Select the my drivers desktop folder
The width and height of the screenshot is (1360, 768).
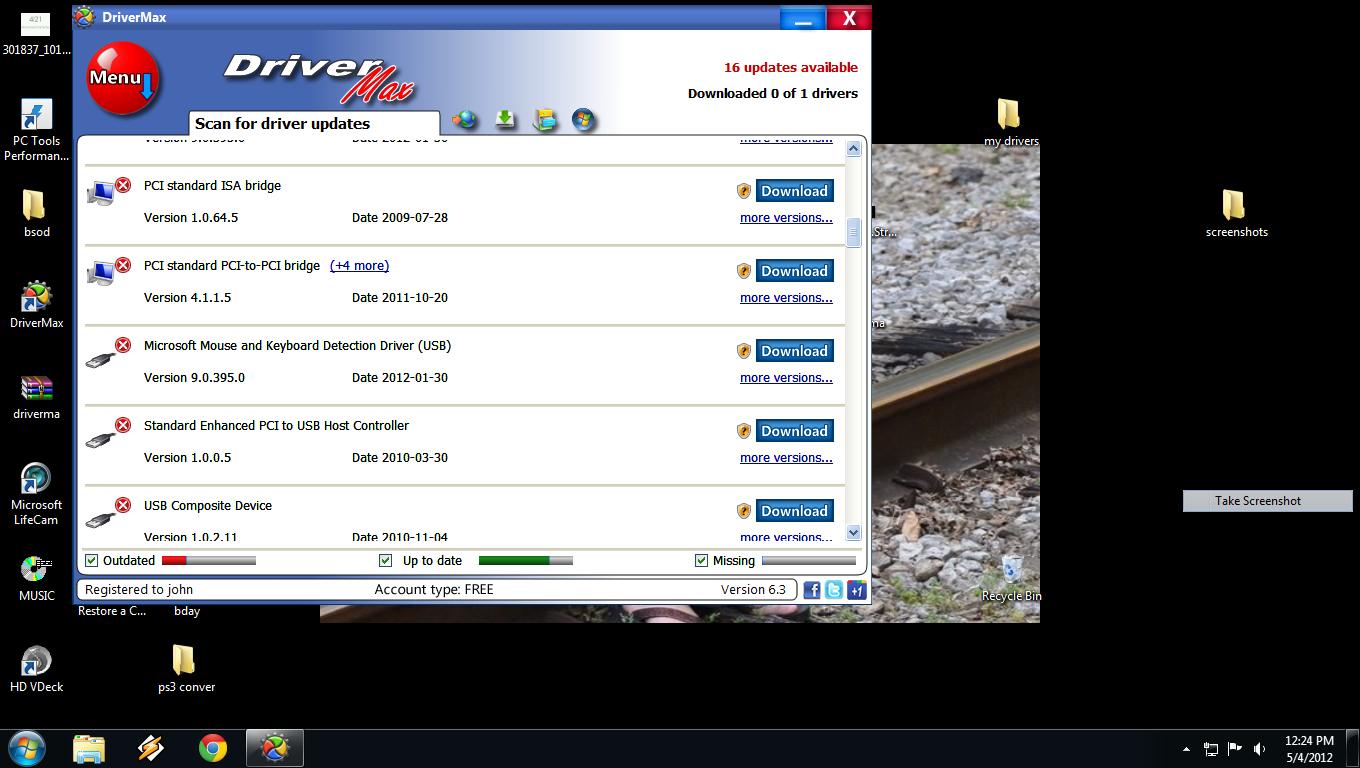[x=1010, y=122]
